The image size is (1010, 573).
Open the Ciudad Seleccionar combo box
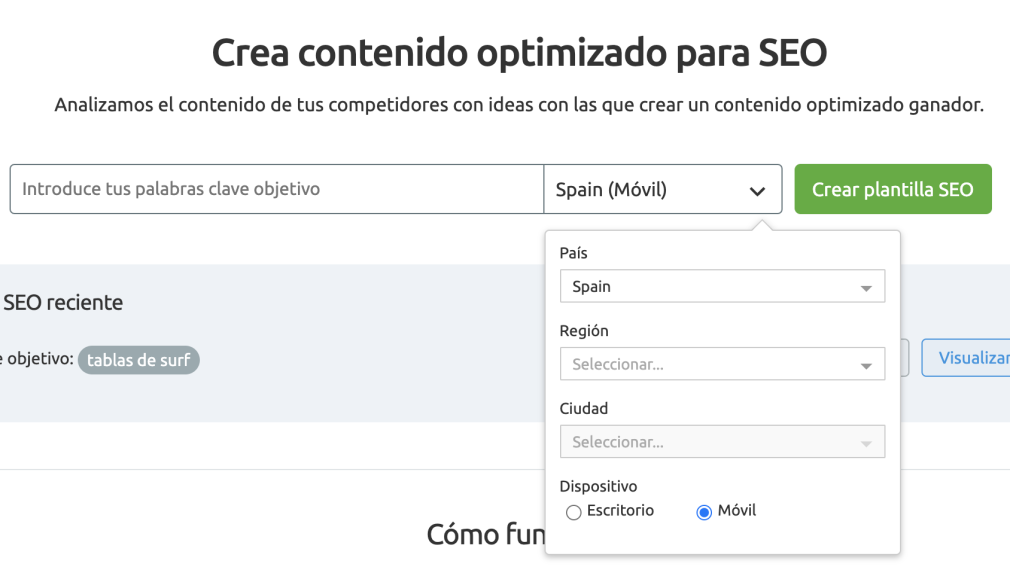click(x=722, y=442)
